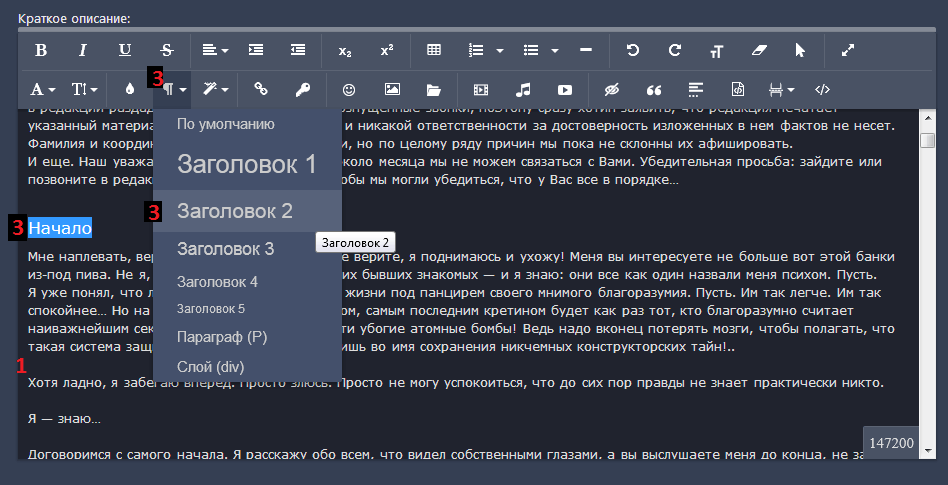948x485 pixels.
Task: Insert bulleted list
Action: pyautogui.click(x=531, y=50)
